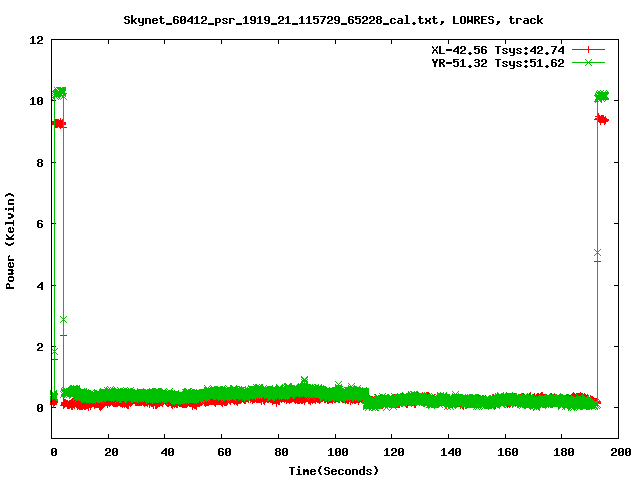Screen dimensions: 640x480
Task: Click the green marker near 3 Kelvin at left
Action: click(x=63, y=320)
